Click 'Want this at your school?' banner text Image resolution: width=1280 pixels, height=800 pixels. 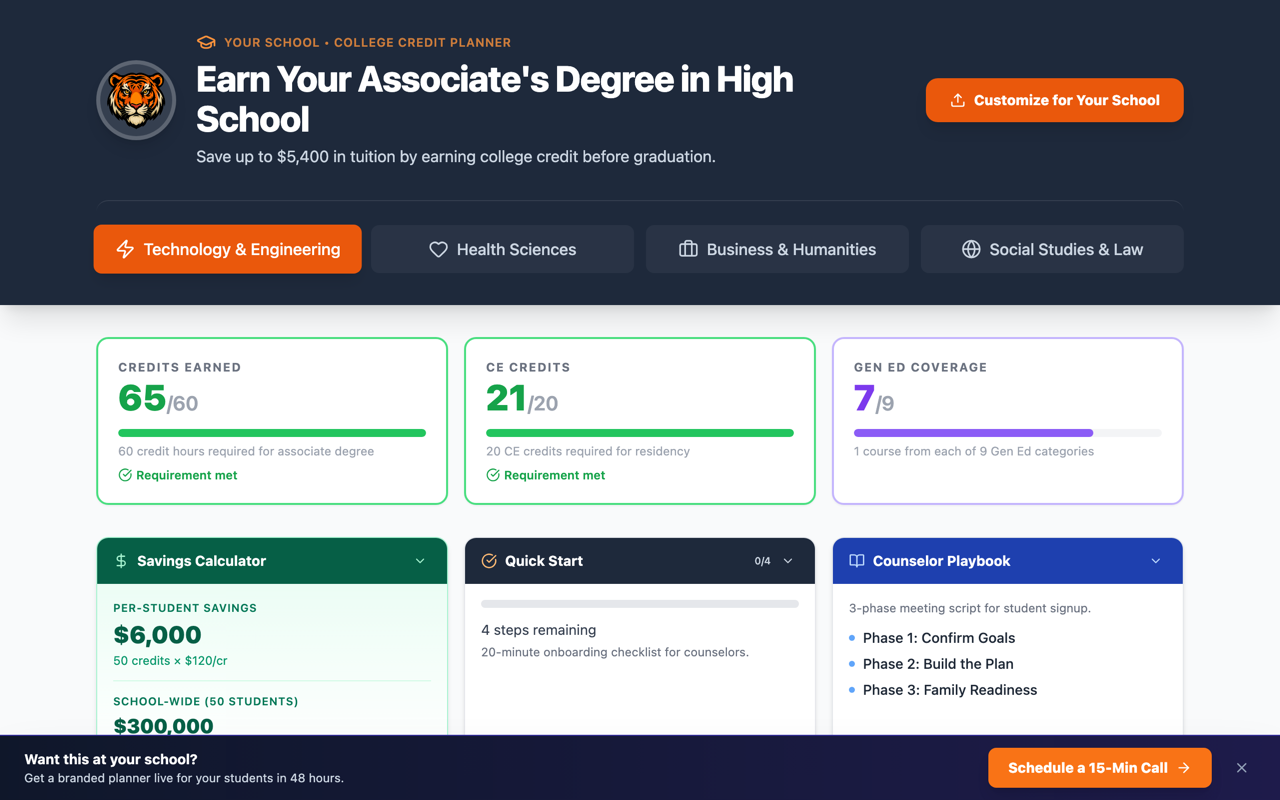(111, 759)
